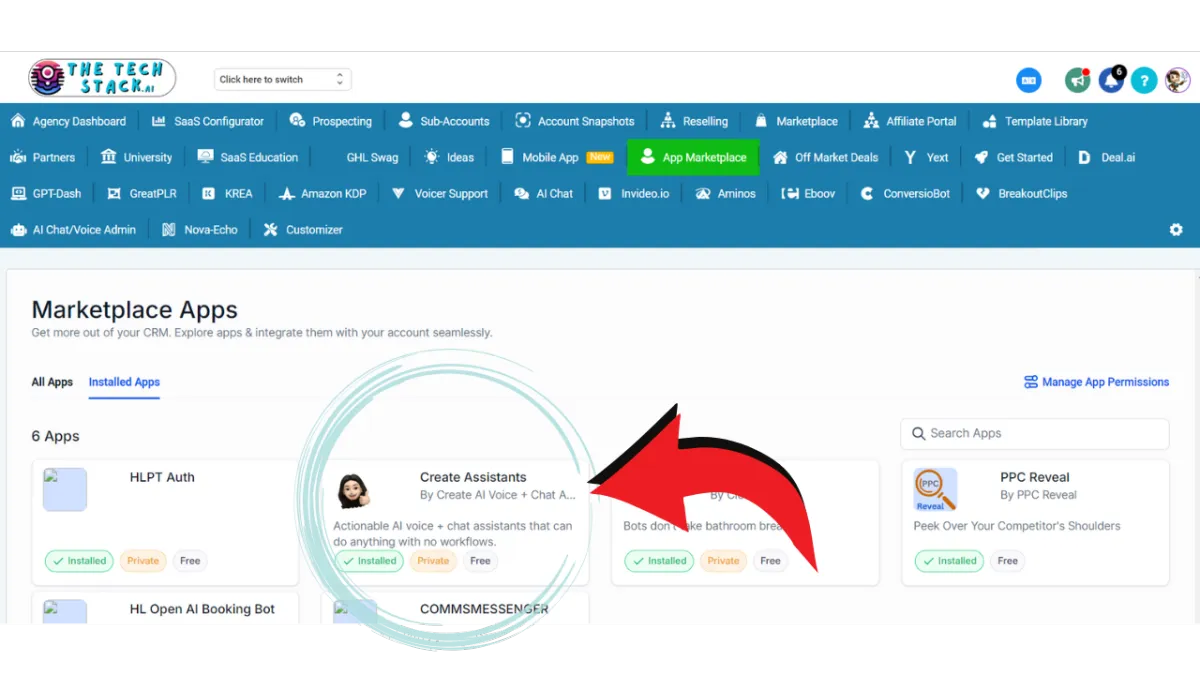Open the University menu item
The height and width of the screenshot is (675, 1200).
tap(137, 157)
